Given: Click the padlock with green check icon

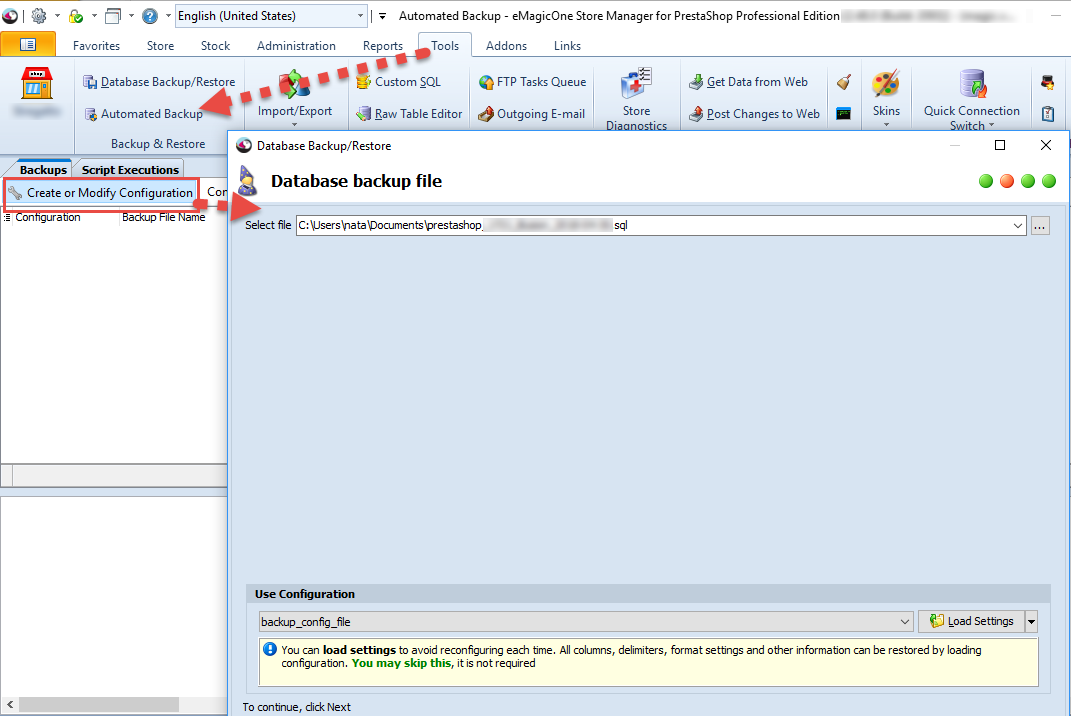Looking at the screenshot, I should (76, 15).
